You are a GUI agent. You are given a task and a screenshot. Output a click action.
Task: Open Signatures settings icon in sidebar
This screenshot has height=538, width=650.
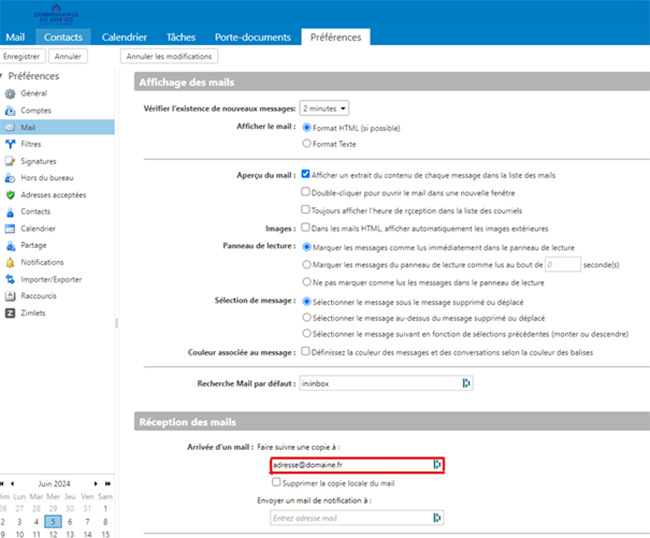point(10,161)
